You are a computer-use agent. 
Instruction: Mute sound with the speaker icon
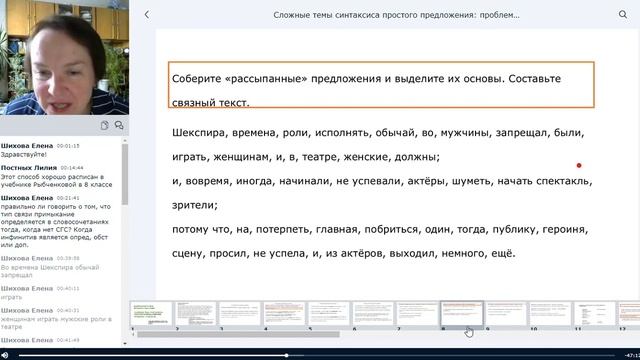point(4,356)
